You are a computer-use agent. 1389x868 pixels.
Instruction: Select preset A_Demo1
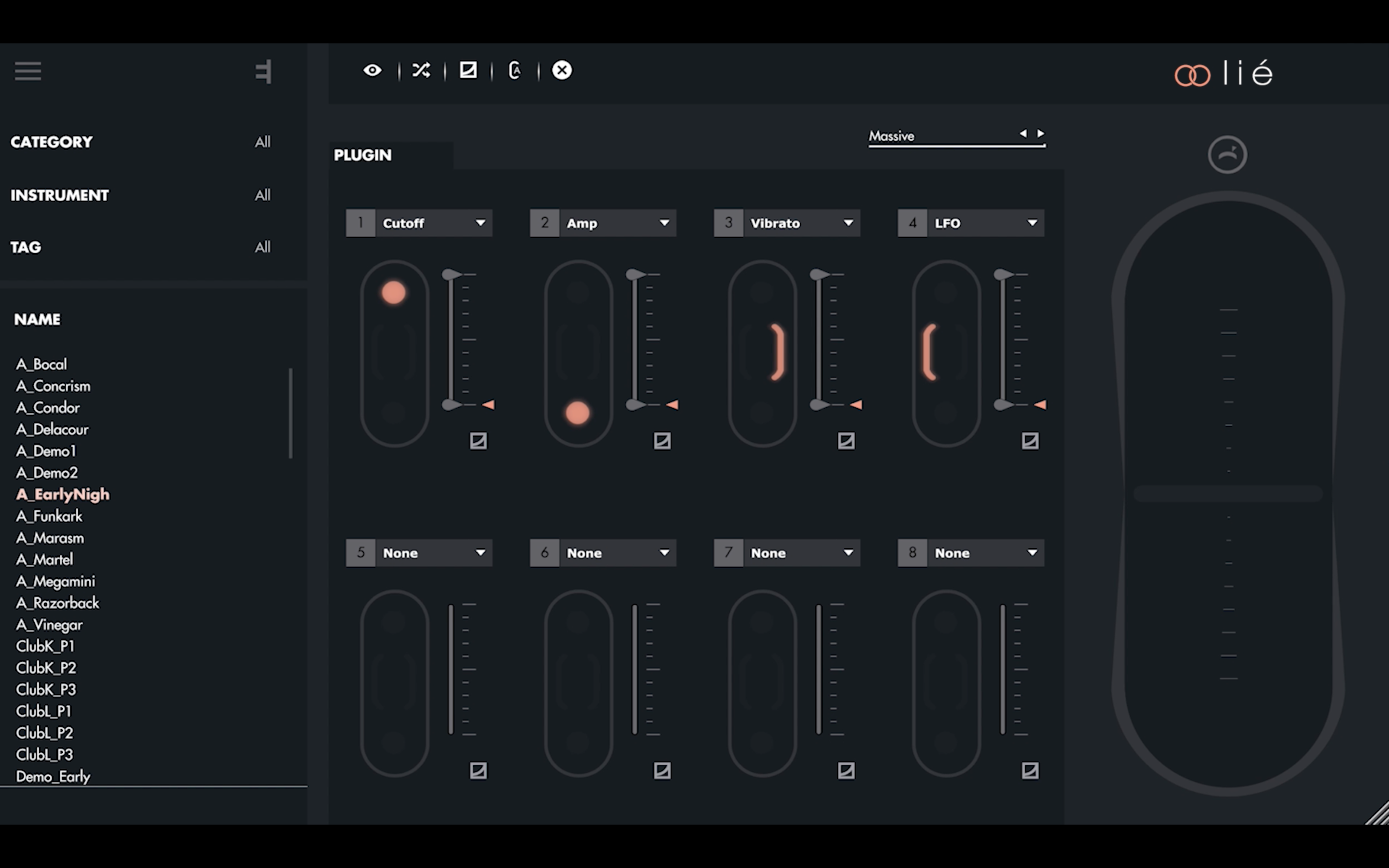(x=46, y=451)
